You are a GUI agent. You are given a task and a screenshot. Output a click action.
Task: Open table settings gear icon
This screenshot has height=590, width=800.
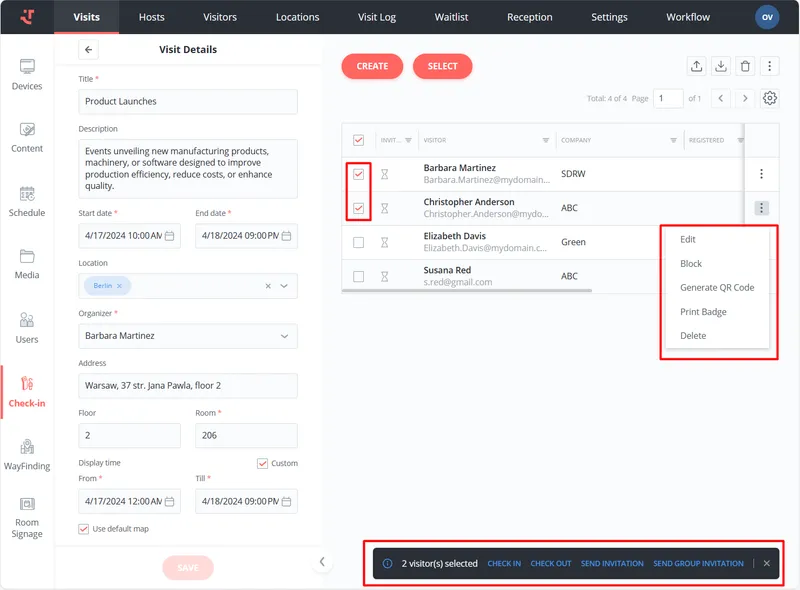(770, 98)
